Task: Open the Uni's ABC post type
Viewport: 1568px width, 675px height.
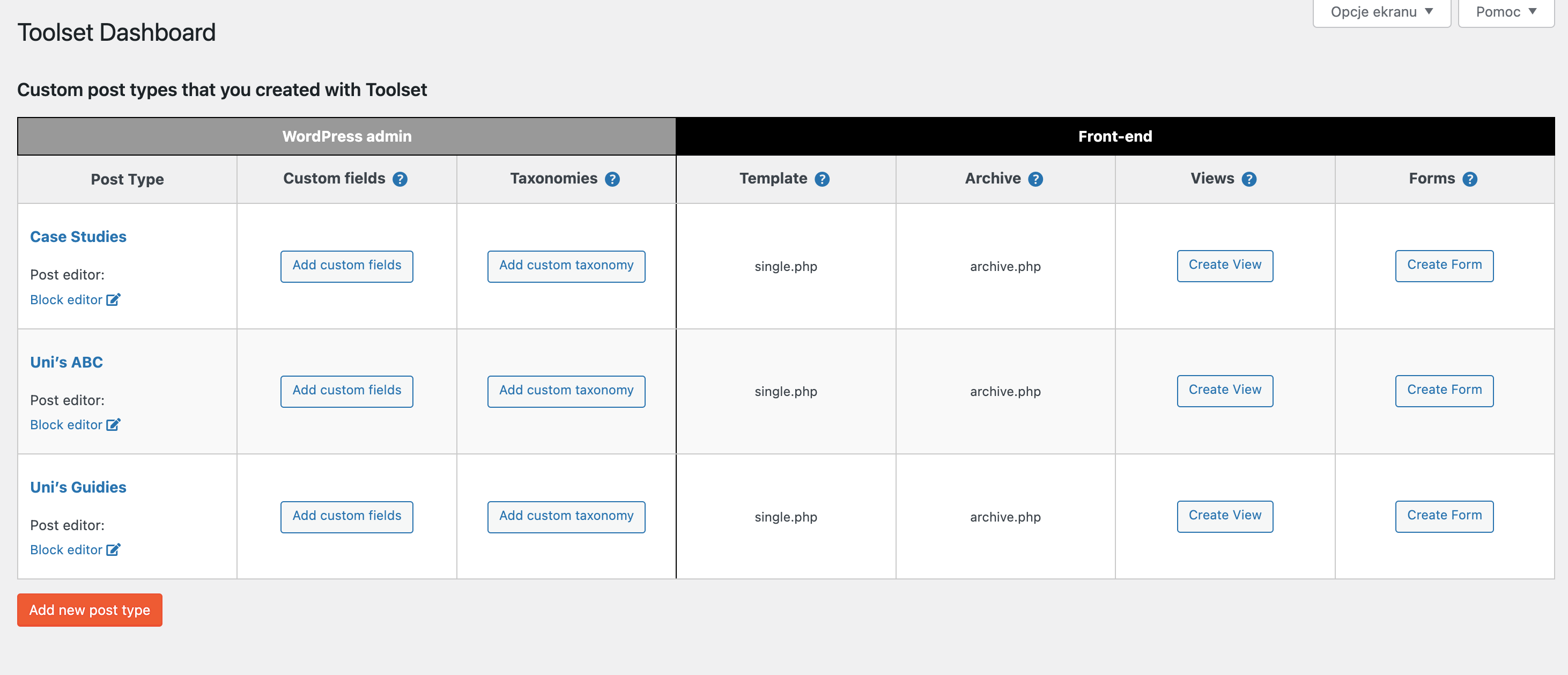Action: (66, 362)
